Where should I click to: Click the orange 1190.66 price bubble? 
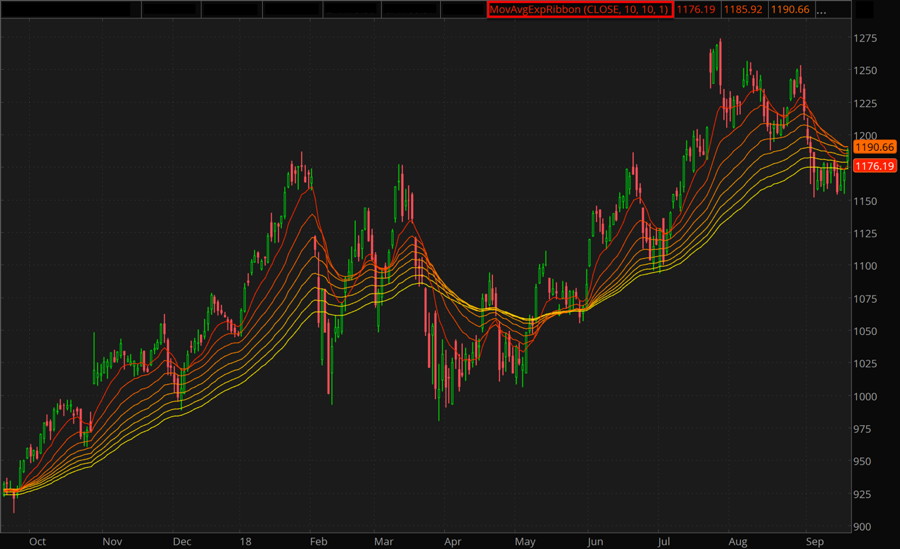coord(874,147)
